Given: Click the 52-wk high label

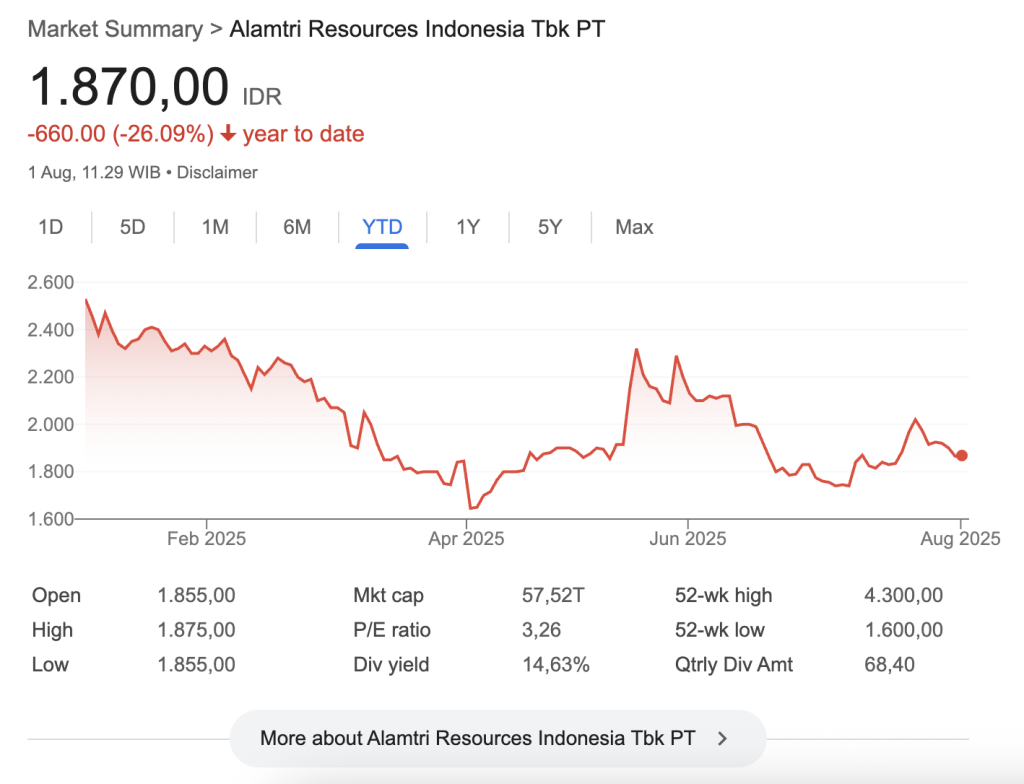Looking at the screenshot, I should (x=724, y=595).
